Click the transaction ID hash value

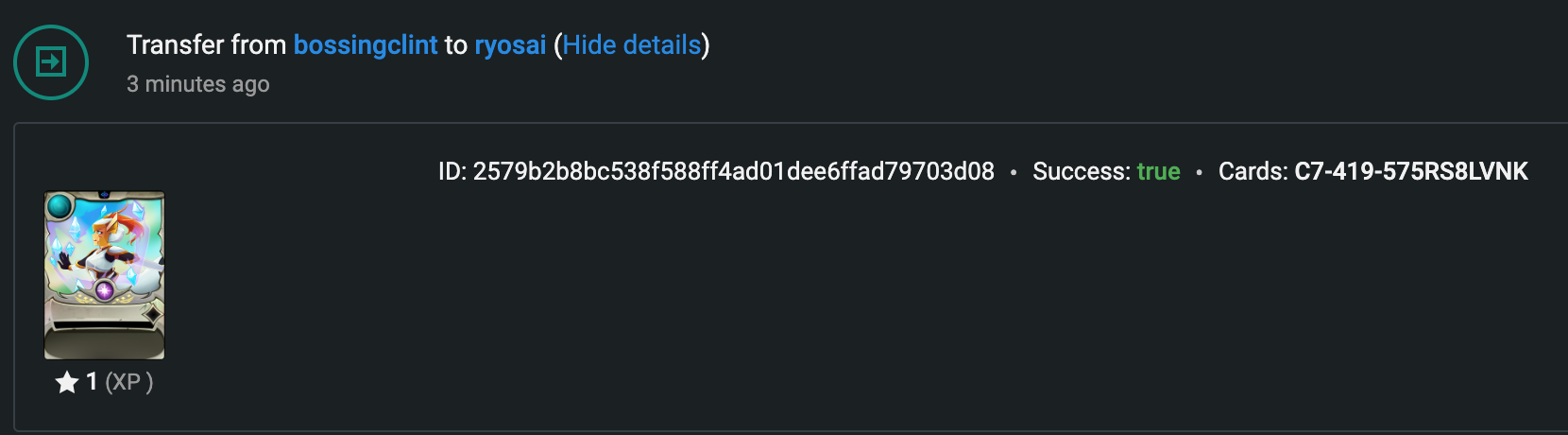734,171
